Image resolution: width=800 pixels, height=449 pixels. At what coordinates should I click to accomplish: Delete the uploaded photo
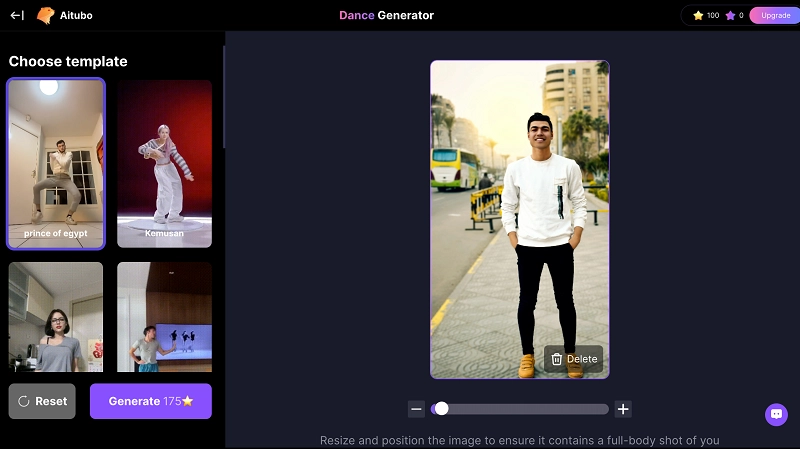pos(573,359)
